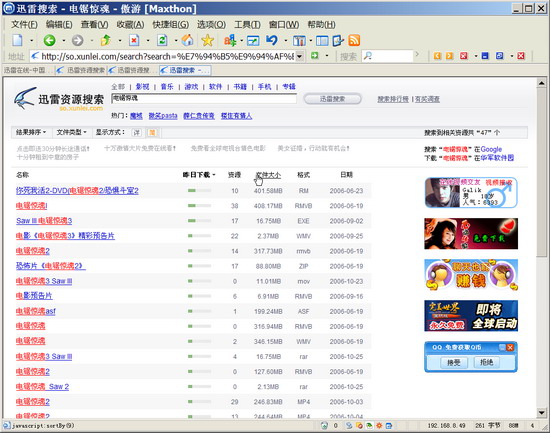Click the edit page pencil icon

click(338, 41)
